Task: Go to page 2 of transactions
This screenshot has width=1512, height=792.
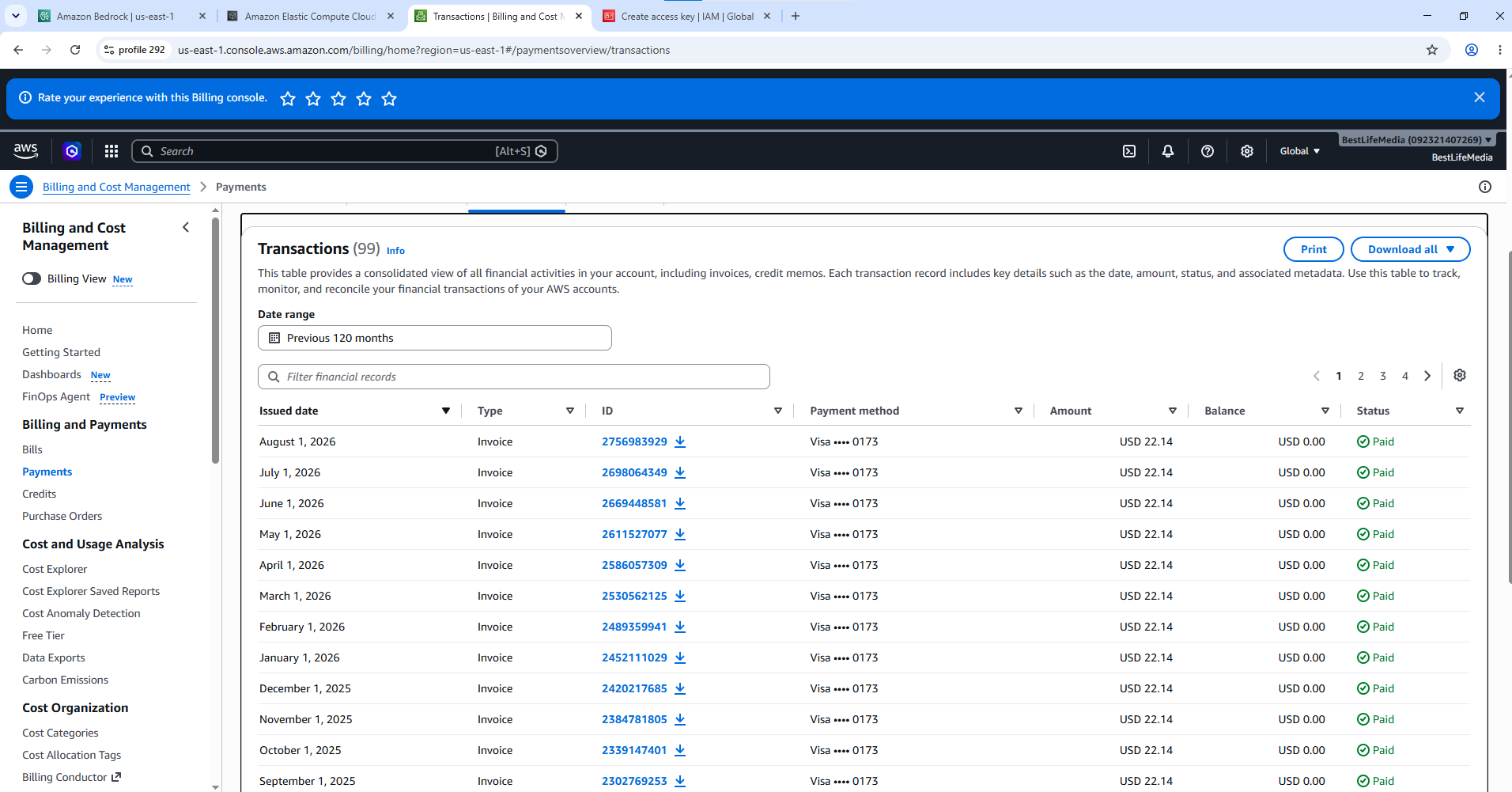Action: [x=1361, y=376]
